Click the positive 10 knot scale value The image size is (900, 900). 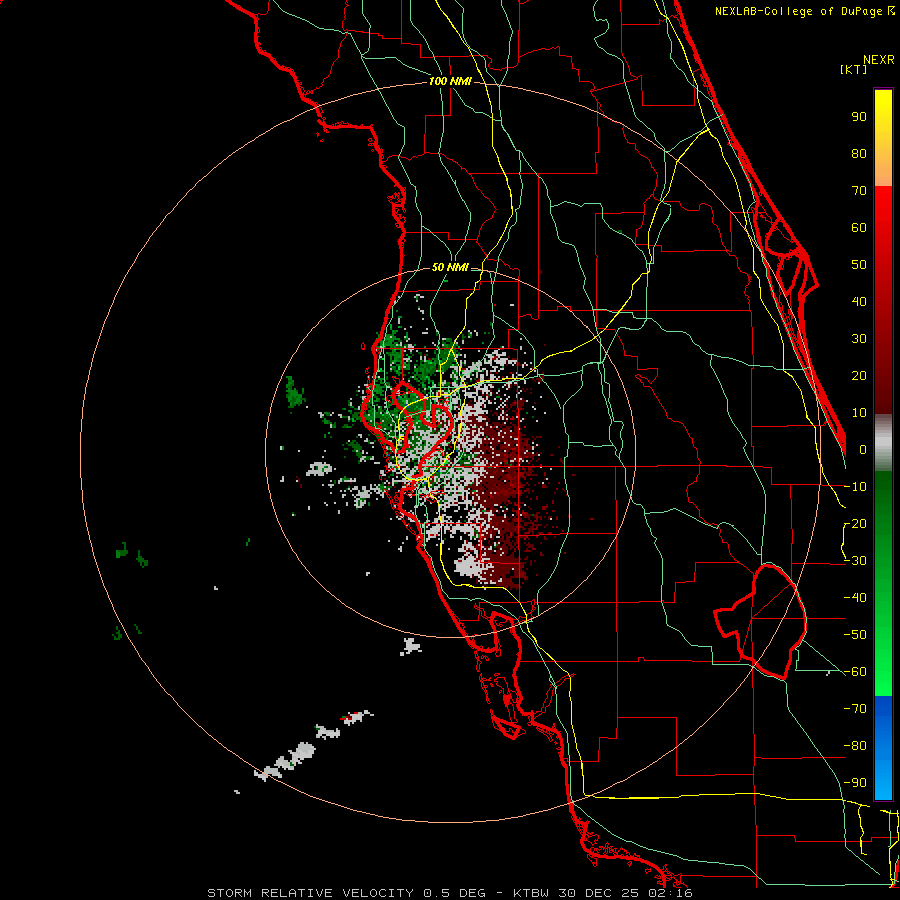(x=859, y=413)
